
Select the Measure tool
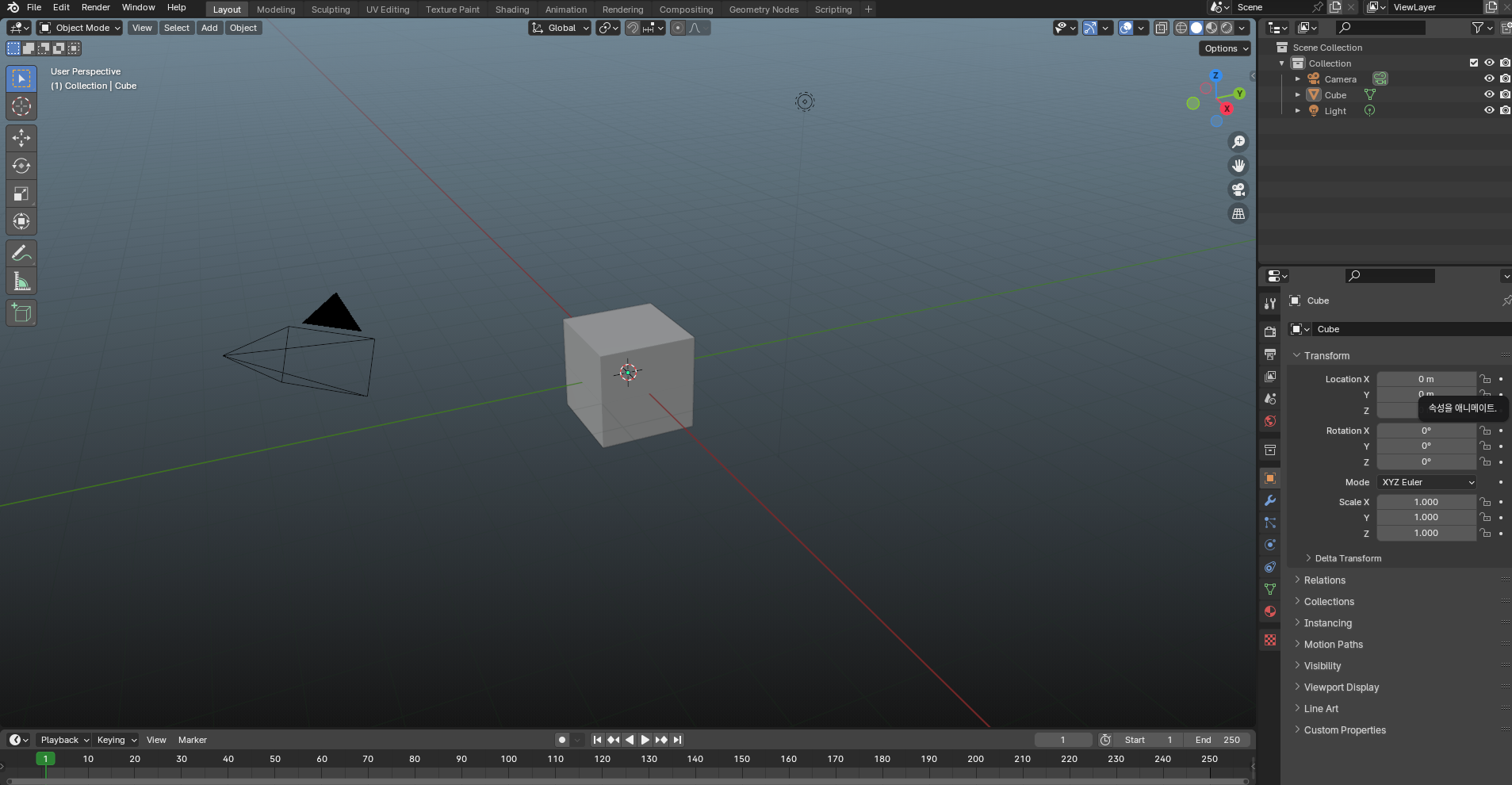(x=21, y=281)
